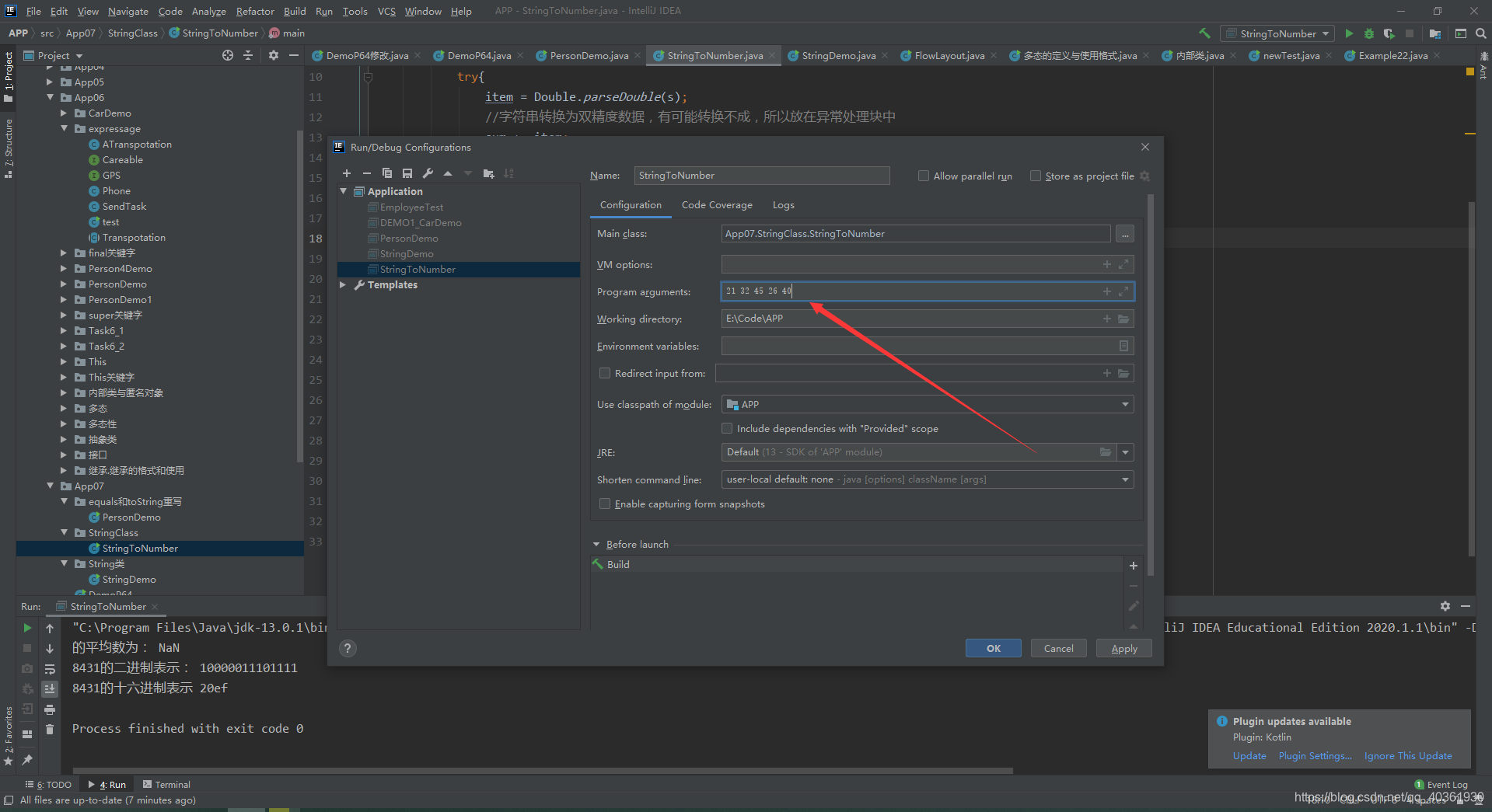Open JRE dropdown arrow
Image resolution: width=1492 pixels, height=812 pixels.
pos(1125,452)
